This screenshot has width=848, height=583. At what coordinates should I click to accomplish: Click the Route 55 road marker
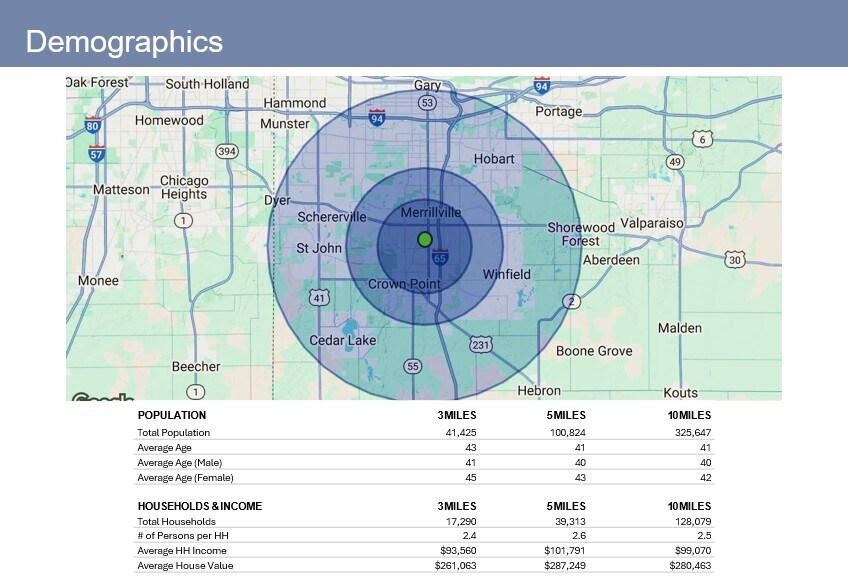point(413,367)
